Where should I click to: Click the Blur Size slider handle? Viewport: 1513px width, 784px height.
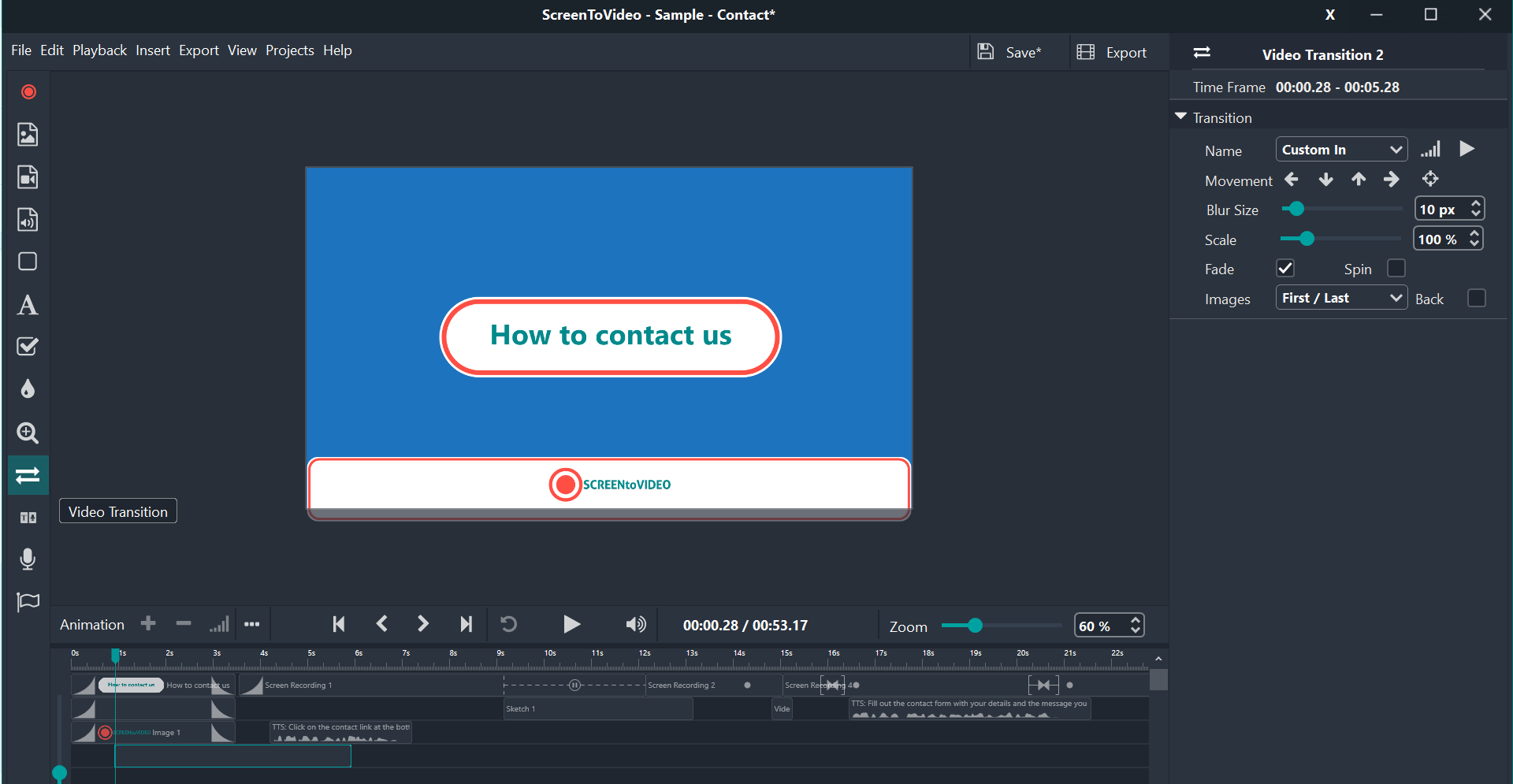1296,209
